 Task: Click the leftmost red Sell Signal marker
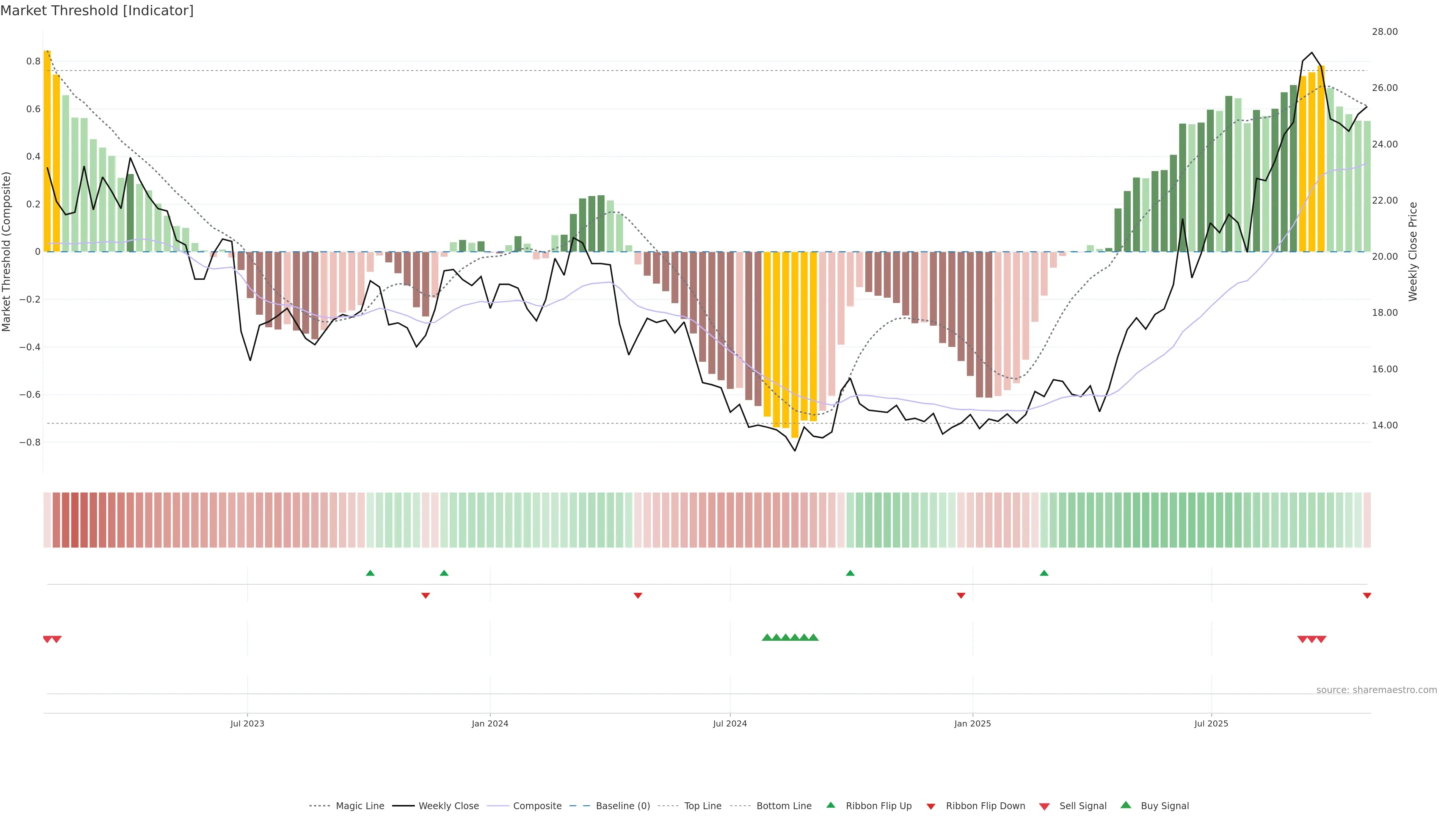pyautogui.click(x=47, y=639)
